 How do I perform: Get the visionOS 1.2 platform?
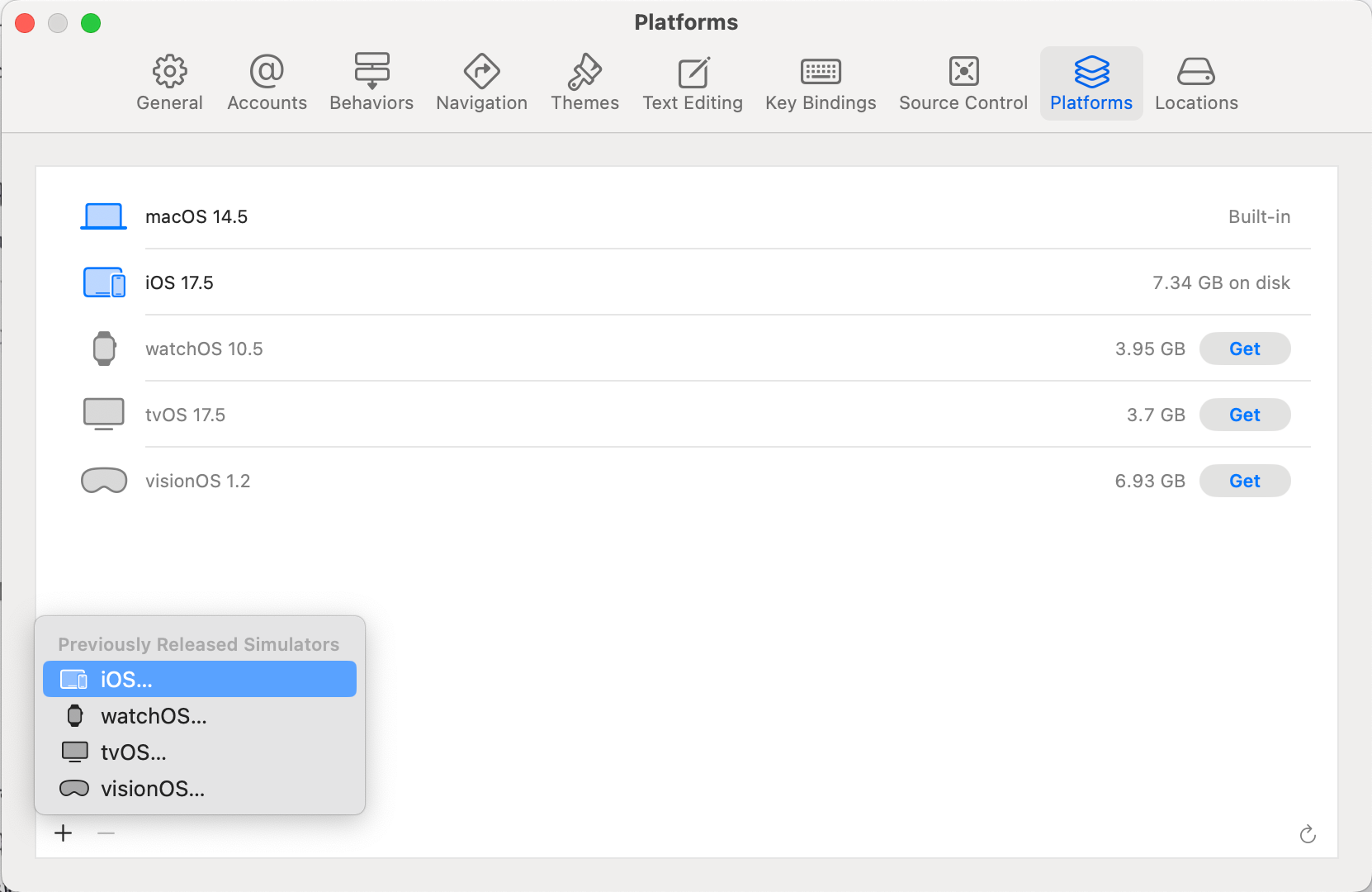(1245, 481)
